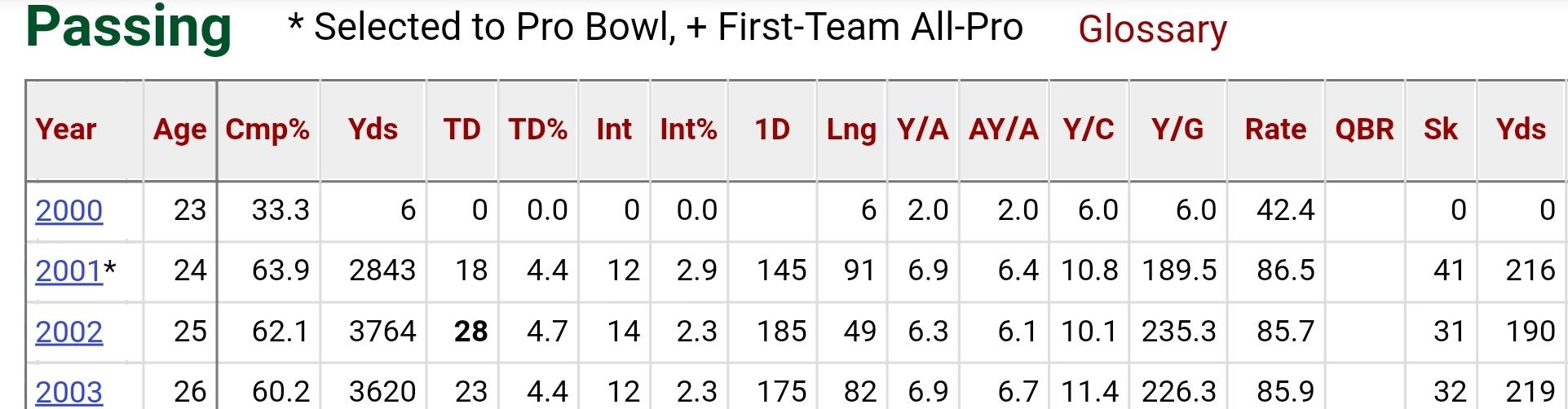Sort by 1D column header
The width and height of the screenshot is (1568, 409).
coord(772,130)
